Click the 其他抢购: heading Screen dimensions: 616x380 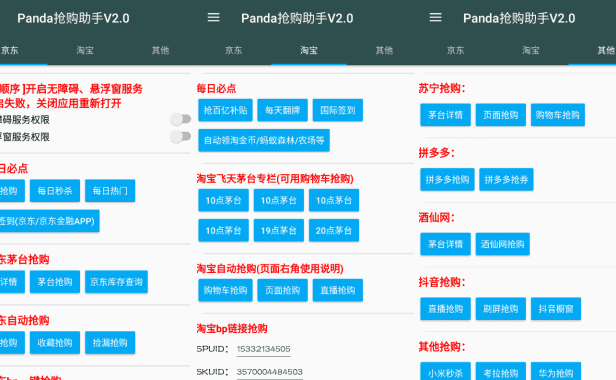[x=442, y=347]
